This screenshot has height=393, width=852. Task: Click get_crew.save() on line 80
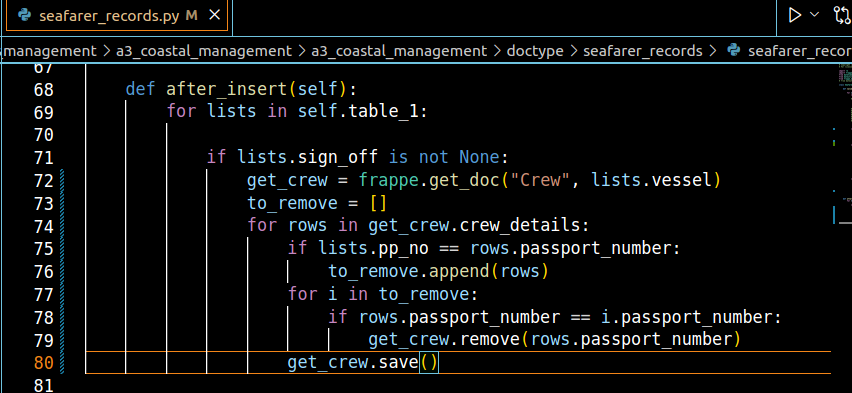[x=362, y=362]
